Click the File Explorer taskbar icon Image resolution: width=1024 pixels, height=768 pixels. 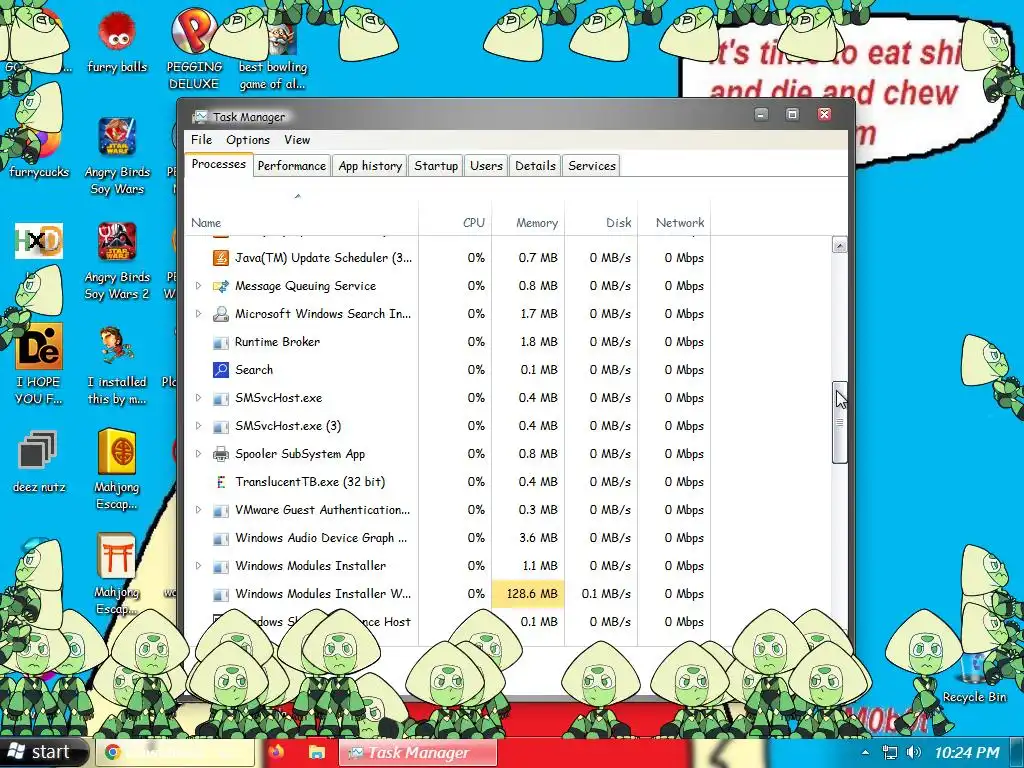(x=317, y=752)
